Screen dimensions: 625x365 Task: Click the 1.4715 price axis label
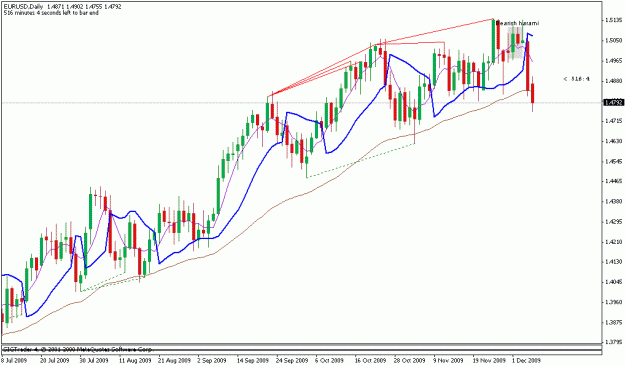(614, 121)
